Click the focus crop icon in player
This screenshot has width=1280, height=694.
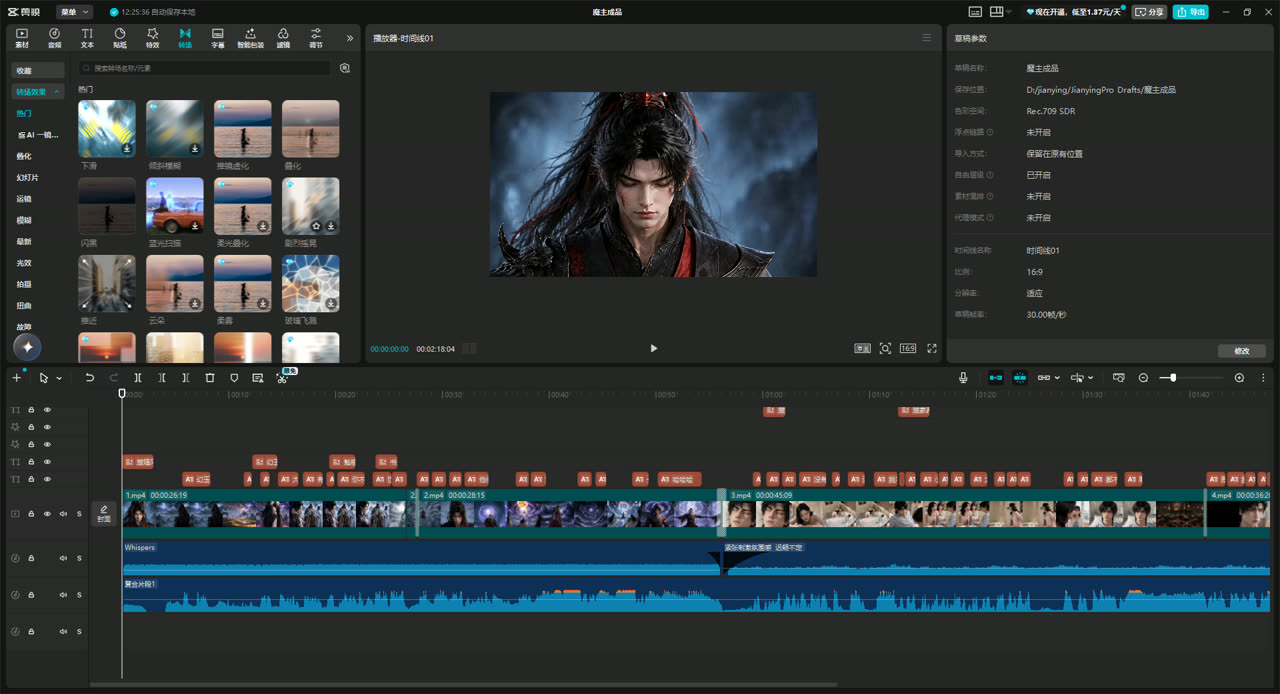click(885, 348)
